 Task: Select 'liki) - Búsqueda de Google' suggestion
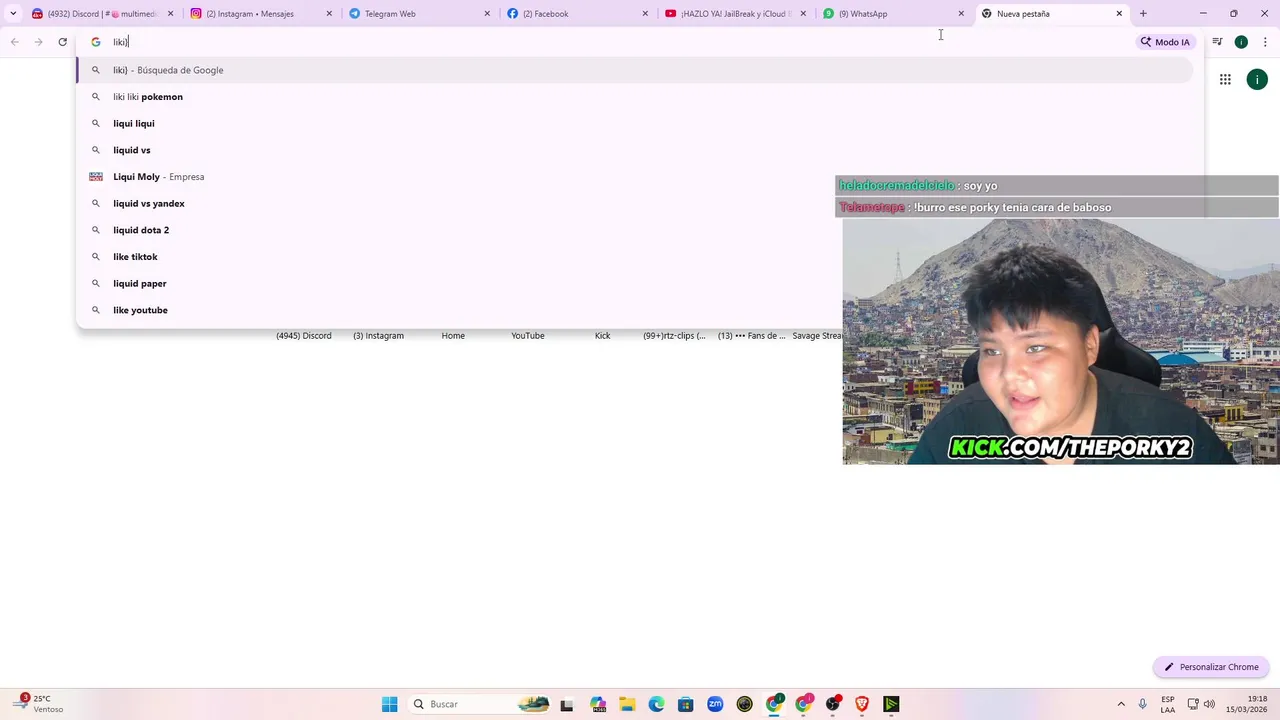(634, 70)
